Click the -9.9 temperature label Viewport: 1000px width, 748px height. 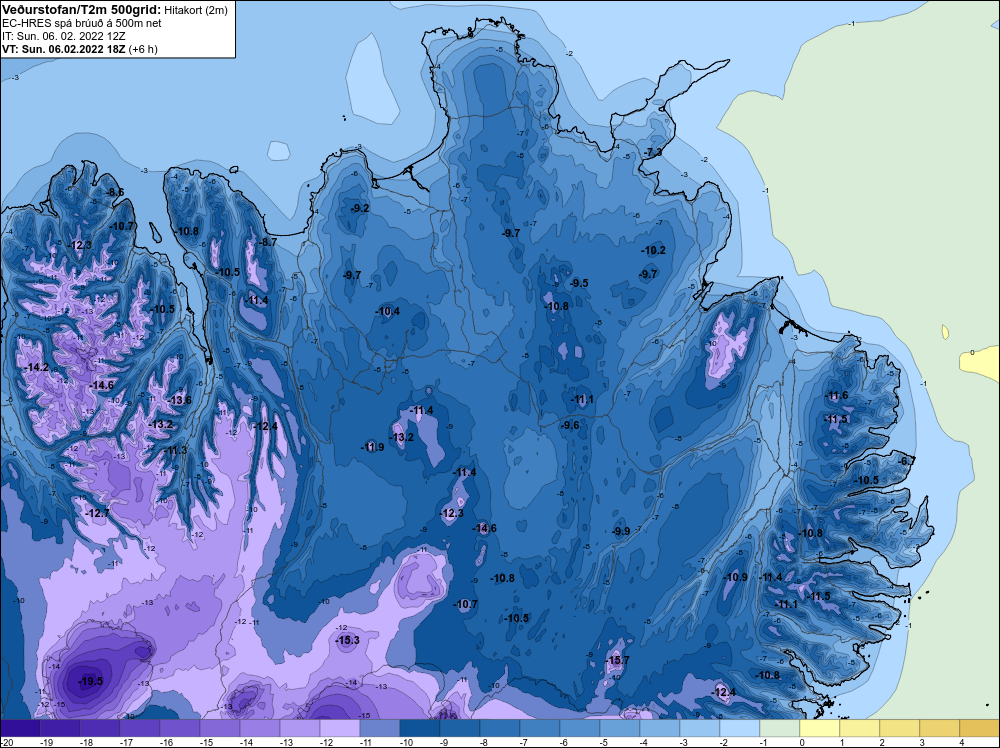coord(621,531)
